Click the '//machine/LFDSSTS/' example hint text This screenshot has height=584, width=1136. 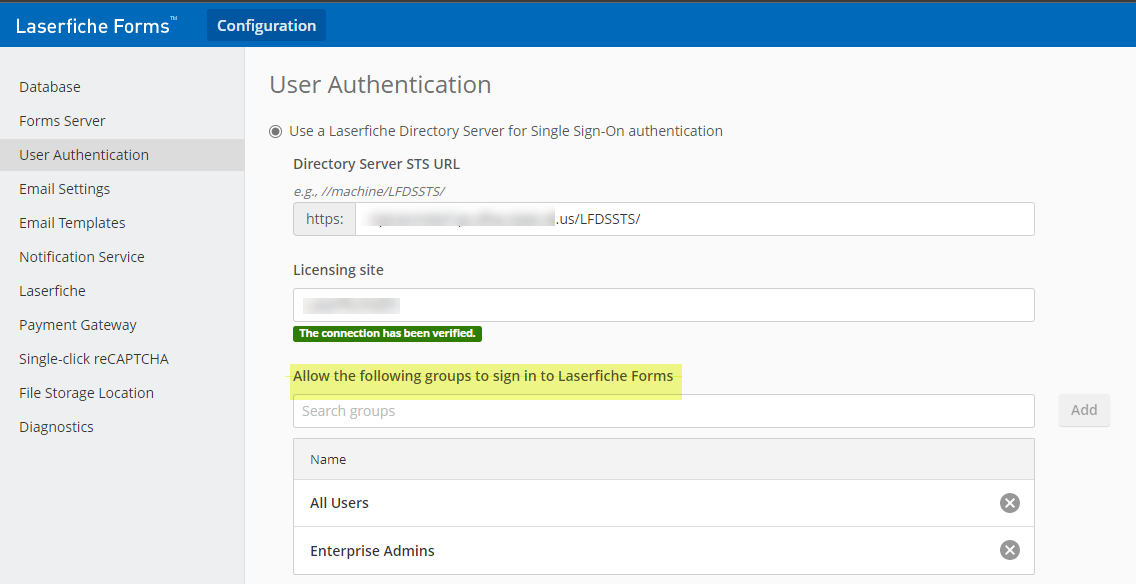(383, 191)
